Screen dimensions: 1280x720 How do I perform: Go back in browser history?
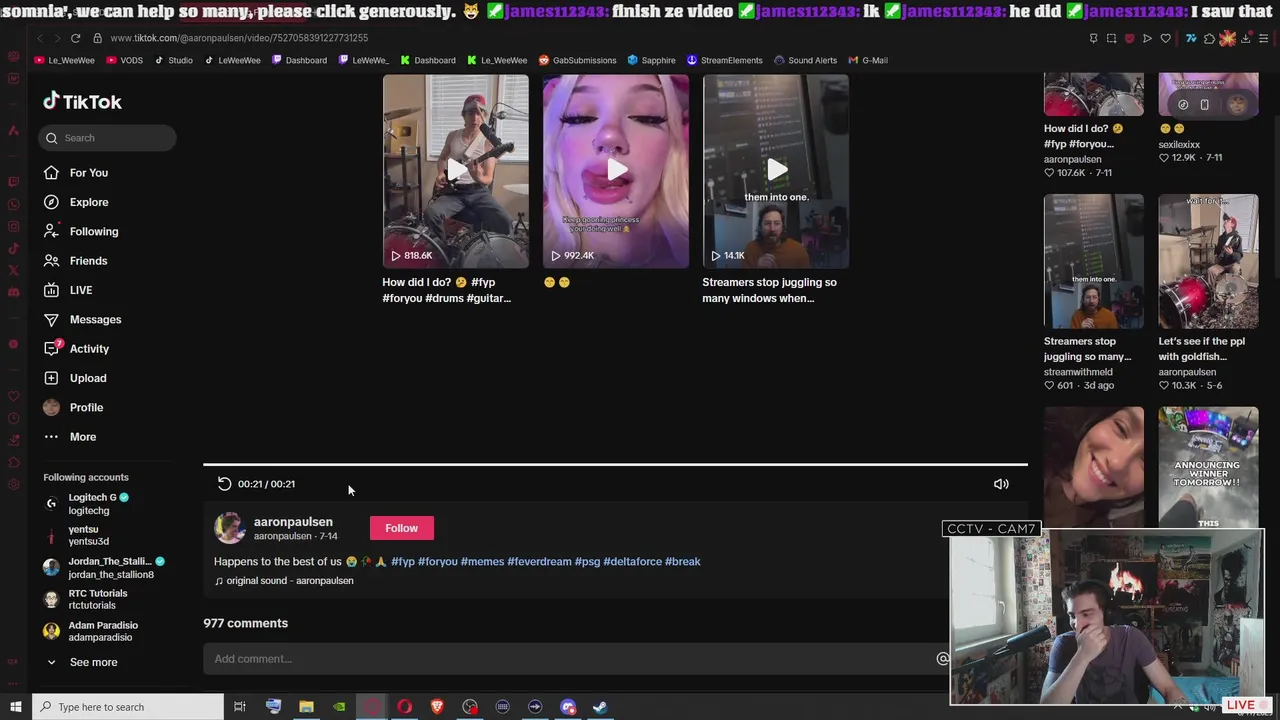click(40, 38)
